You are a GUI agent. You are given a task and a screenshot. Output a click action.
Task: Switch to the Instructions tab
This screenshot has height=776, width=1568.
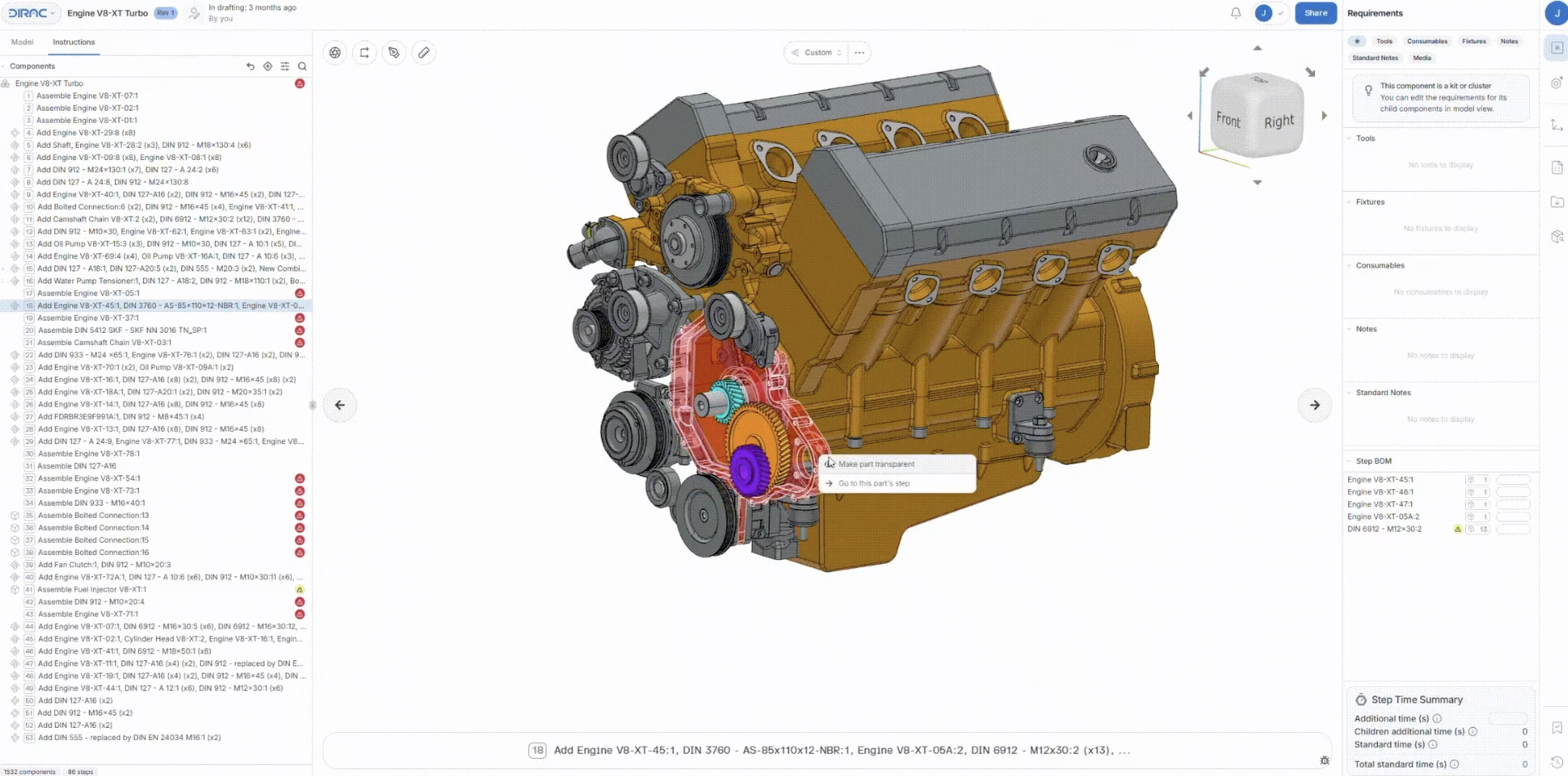(74, 42)
